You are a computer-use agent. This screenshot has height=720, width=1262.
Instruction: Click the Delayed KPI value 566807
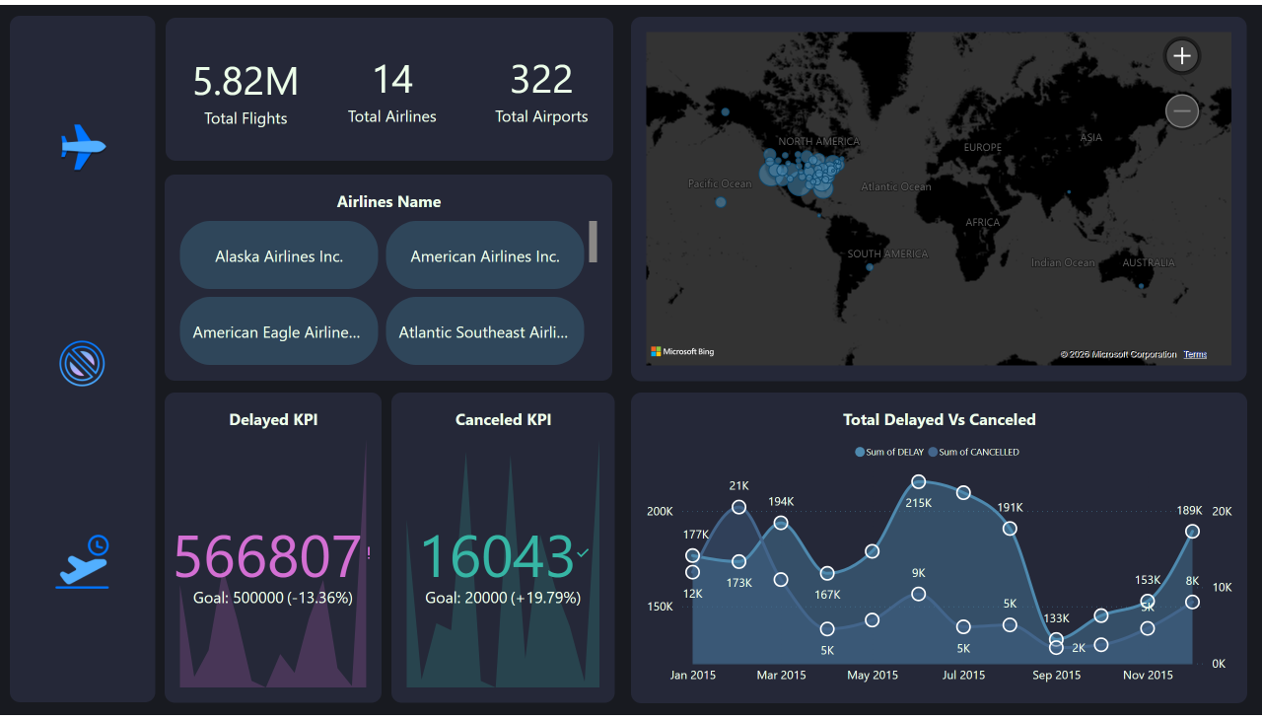(267, 557)
